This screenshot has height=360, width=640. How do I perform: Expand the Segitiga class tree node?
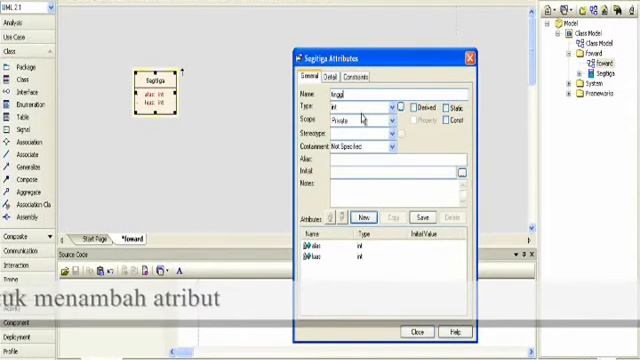579,74
